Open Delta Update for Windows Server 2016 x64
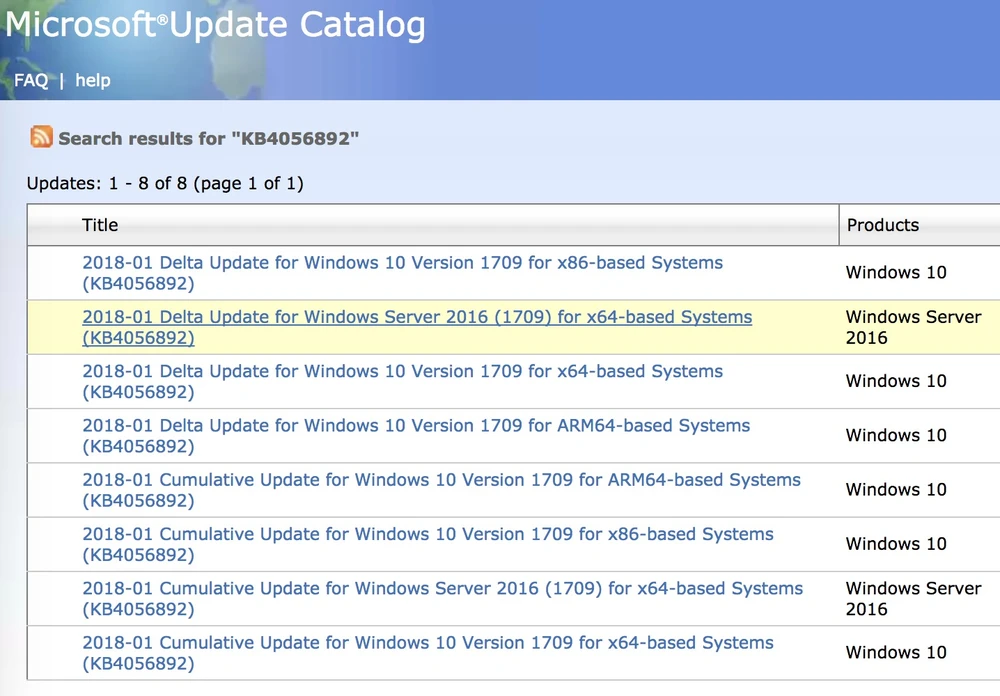 (x=416, y=317)
